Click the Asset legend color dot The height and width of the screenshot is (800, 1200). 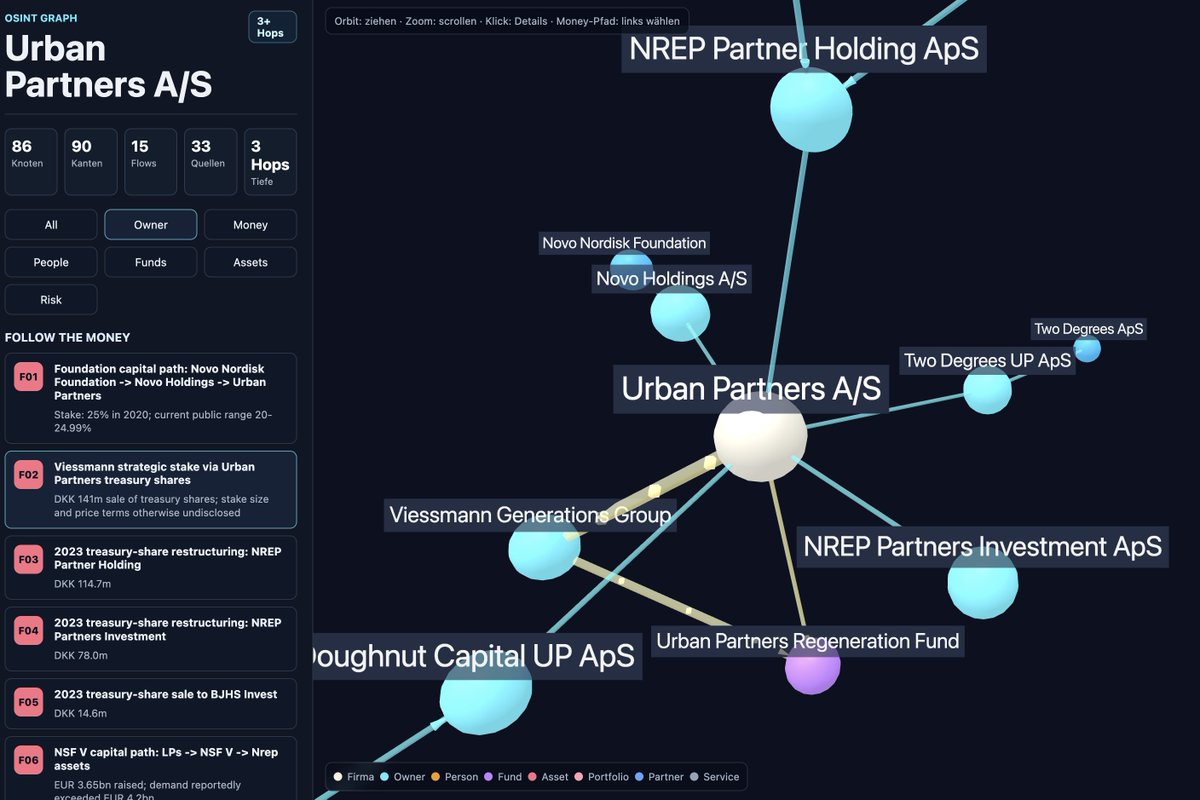point(533,777)
